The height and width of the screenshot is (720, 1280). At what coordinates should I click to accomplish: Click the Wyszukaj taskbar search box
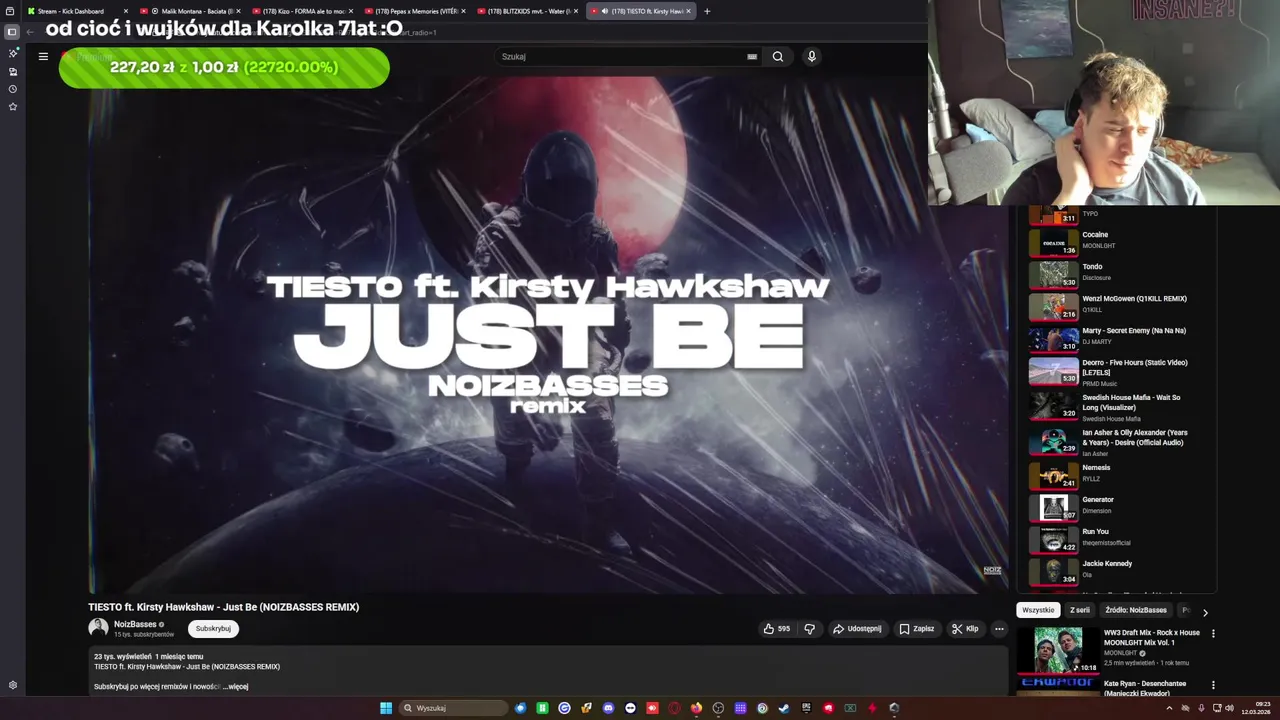click(x=453, y=708)
